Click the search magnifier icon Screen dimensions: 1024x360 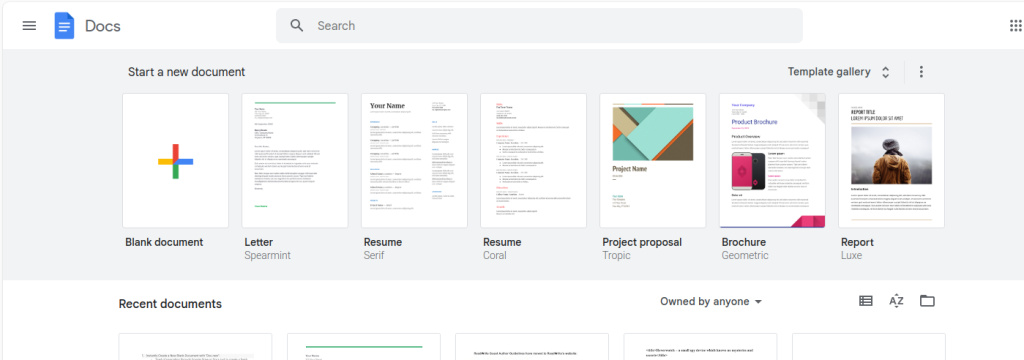click(297, 25)
